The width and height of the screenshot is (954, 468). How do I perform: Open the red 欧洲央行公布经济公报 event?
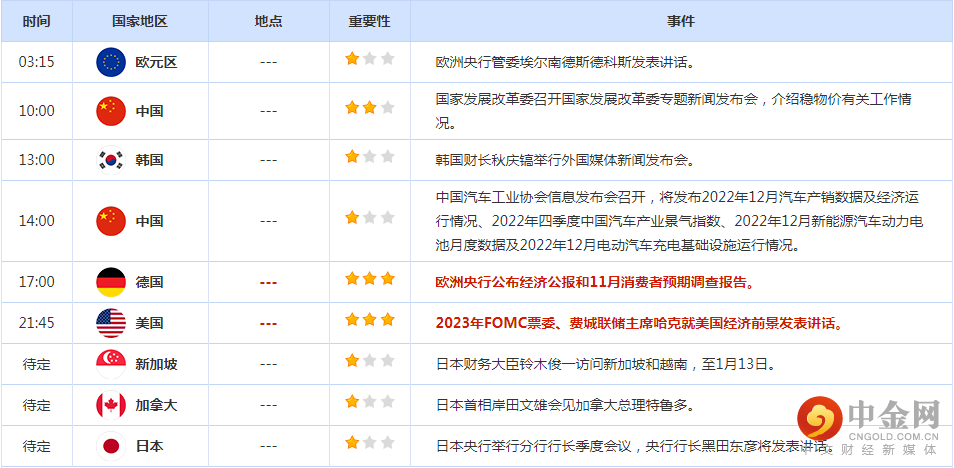click(x=595, y=282)
